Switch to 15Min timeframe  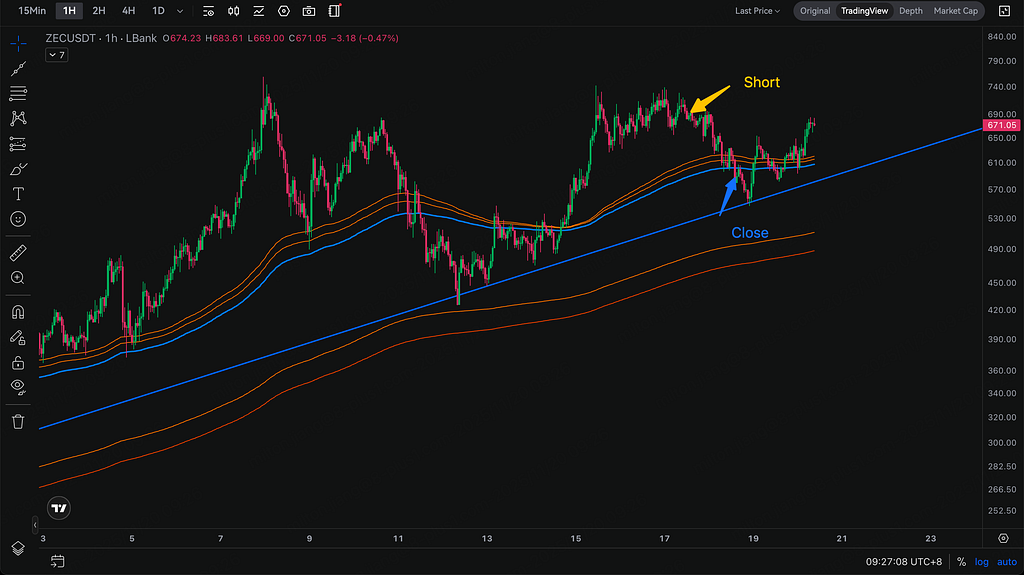[x=32, y=10]
